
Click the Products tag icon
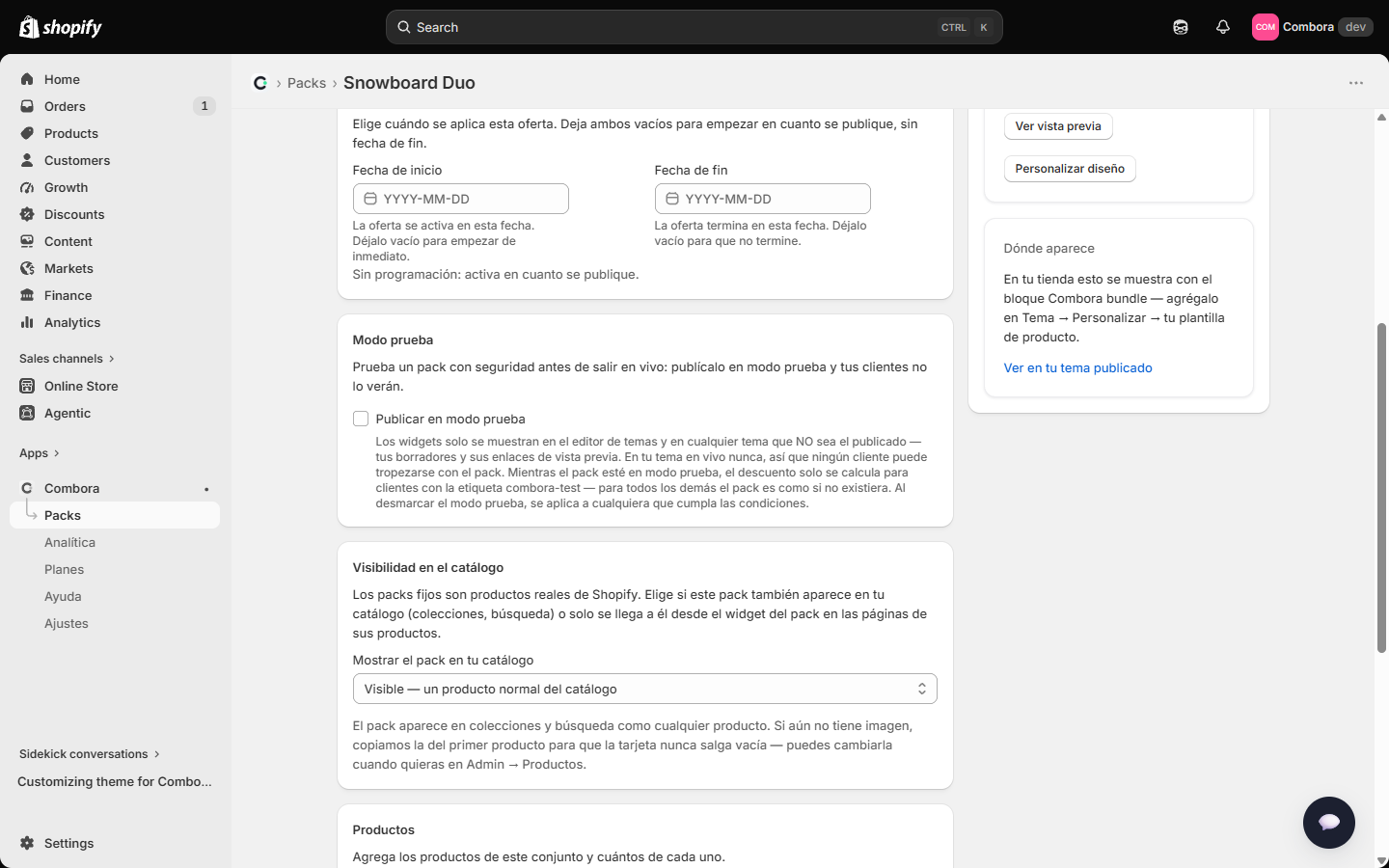[x=27, y=133]
